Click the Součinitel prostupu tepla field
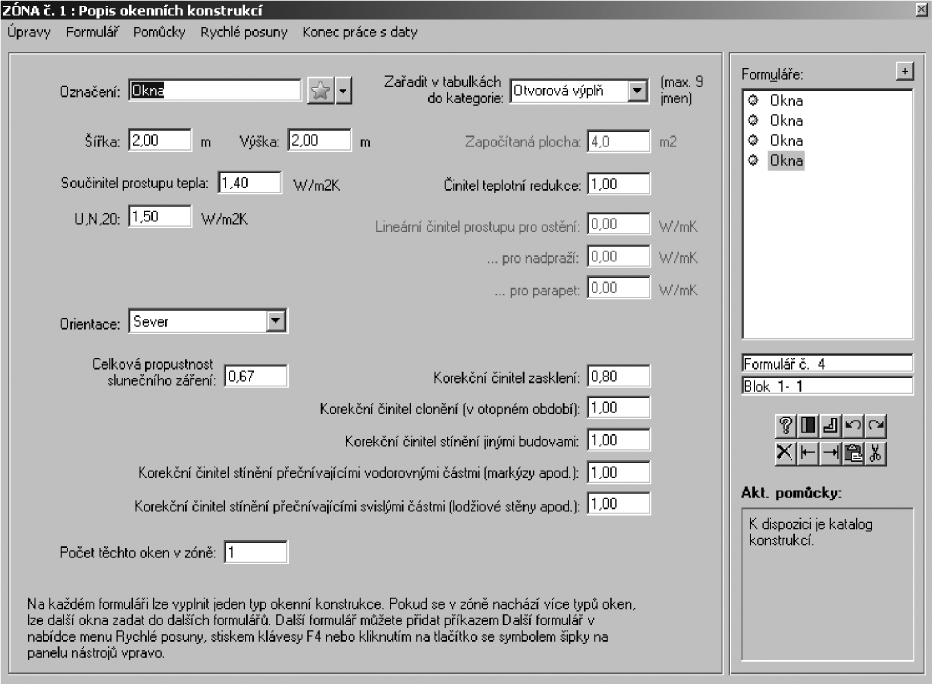Image resolution: width=933 pixels, height=684 pixels. click(250, 183)
